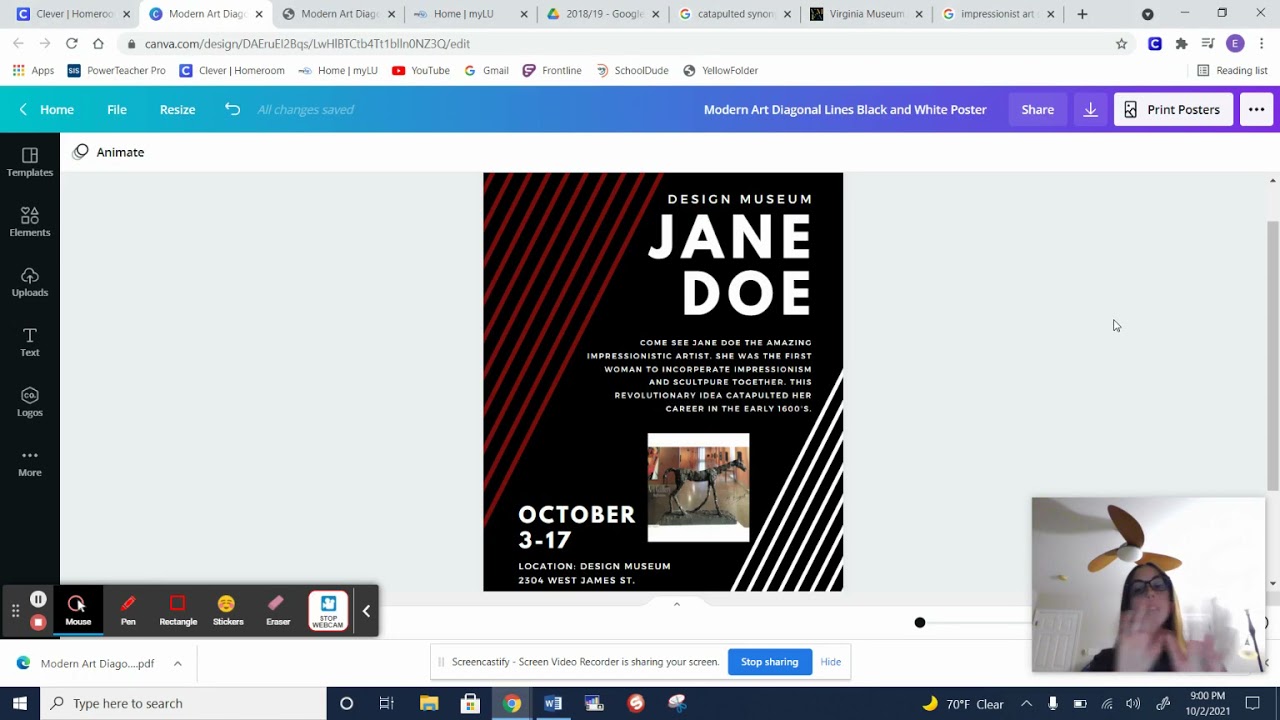Viewport: 1280px width, 720px height.
Task: Open the SchoolDude bookmark
Action: 631,71
